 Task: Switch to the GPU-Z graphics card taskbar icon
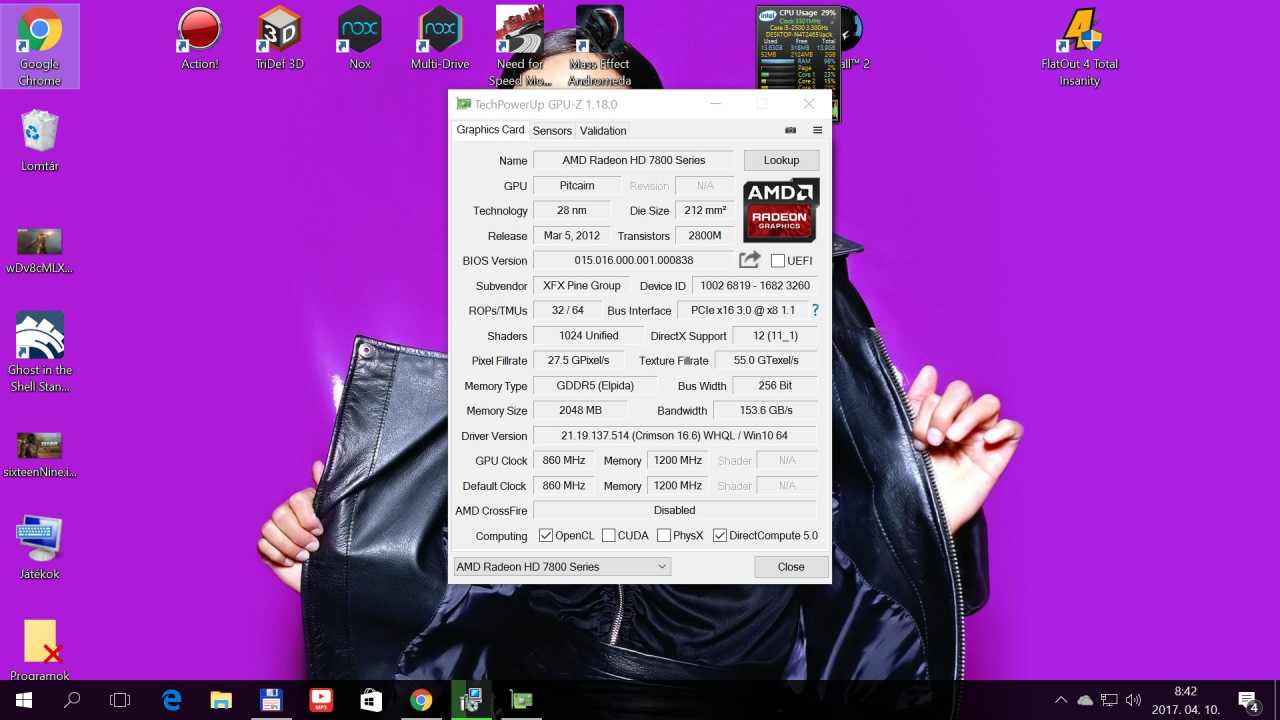coord(521,700)
